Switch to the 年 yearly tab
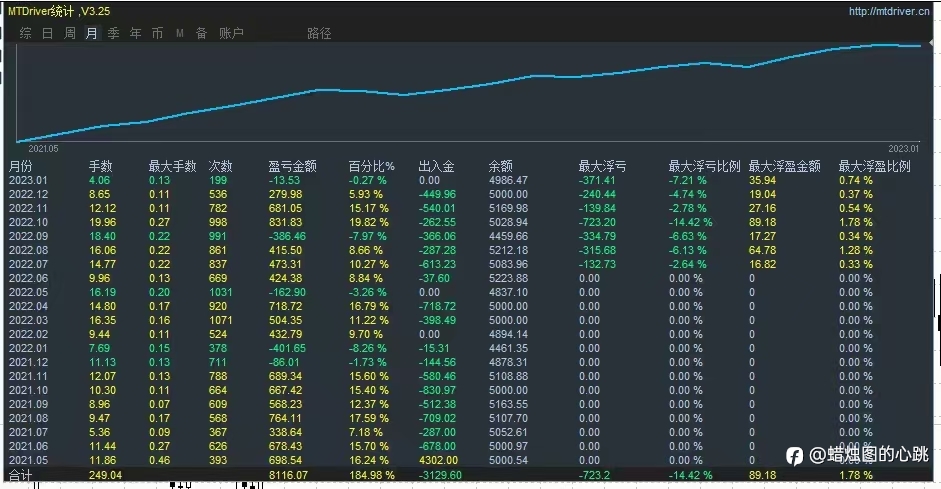This screenshot has height=489, width=941. click(x=136, y=33)
